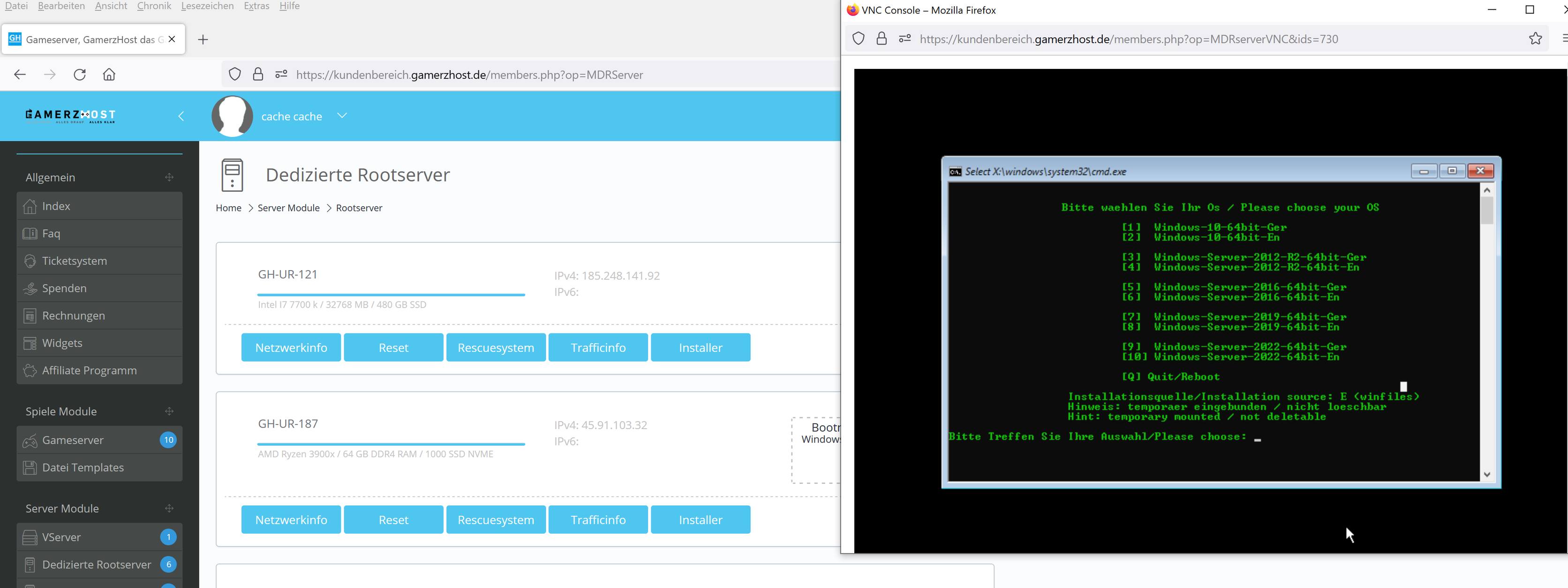Open site permissions icon in main address bar
Image resolution: width=1568 pixels, height=588 pixels.
pos(281,74)
